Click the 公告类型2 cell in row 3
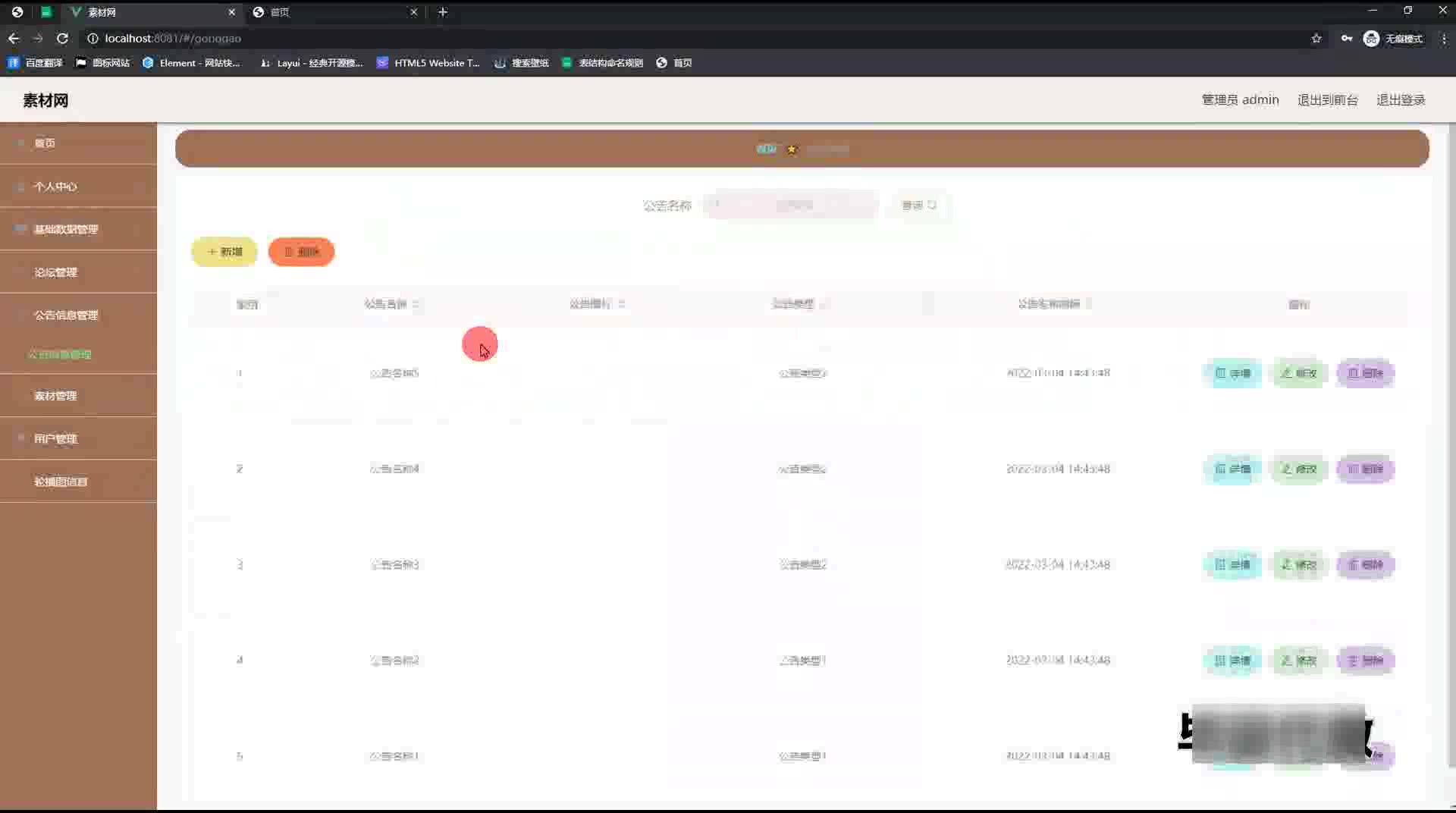The width and height of the screenshot is (1456, 813). click(802, 565)
